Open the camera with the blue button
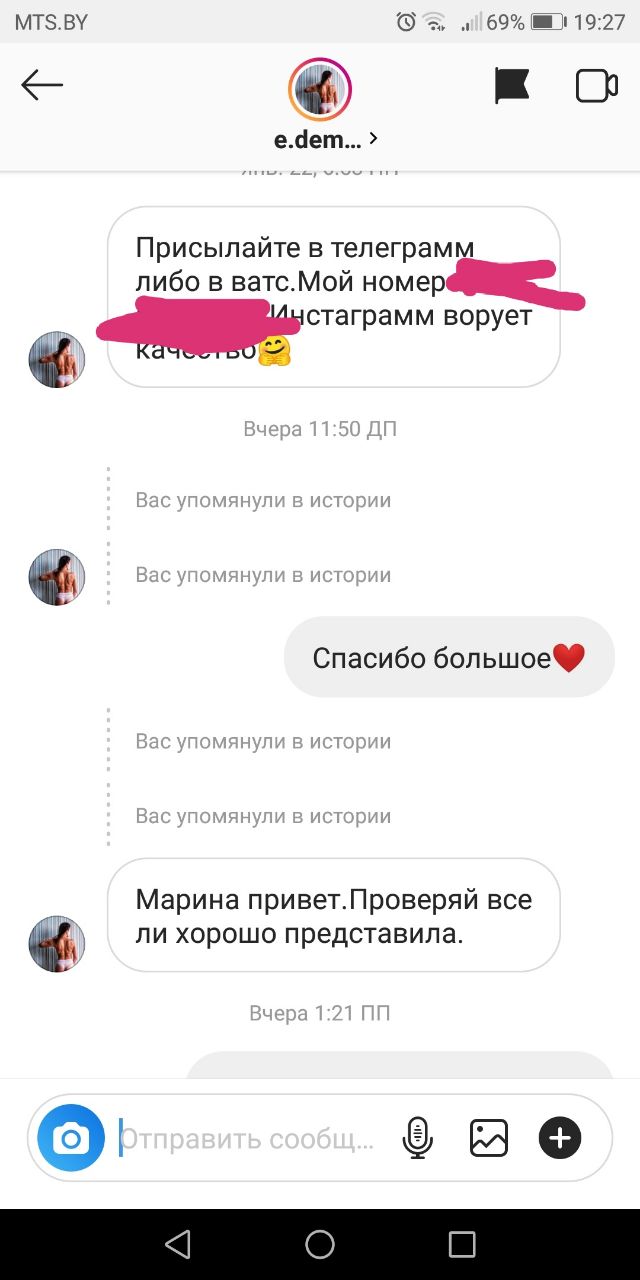Screen dimensions: 640x1280 [x=71, y=1138]
